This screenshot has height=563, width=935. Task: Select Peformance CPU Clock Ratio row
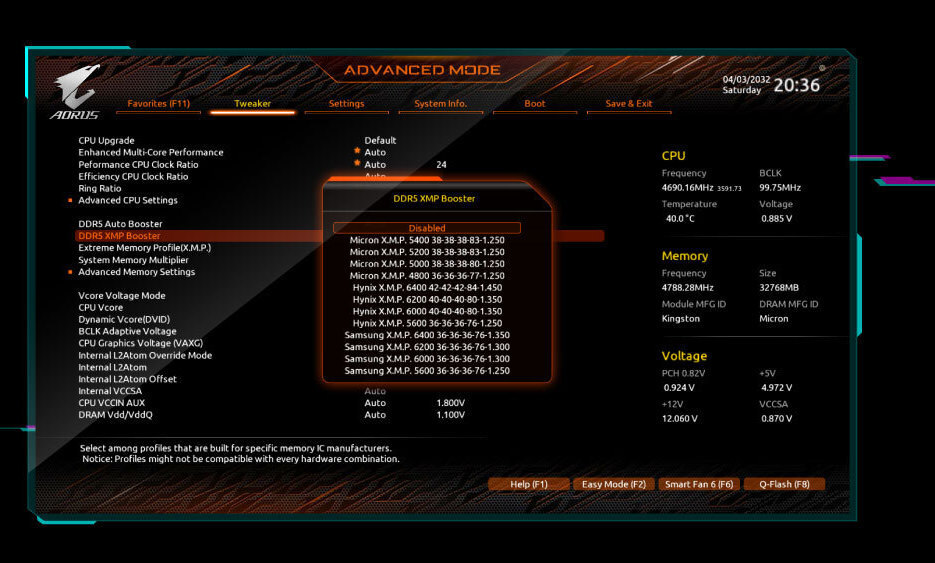[138, 165]
